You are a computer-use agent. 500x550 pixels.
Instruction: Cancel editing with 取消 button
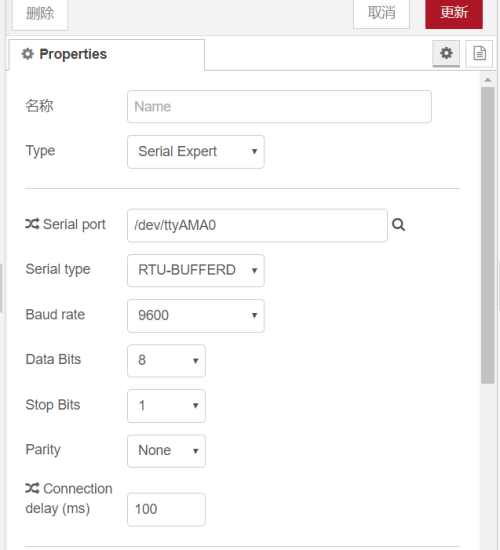(x=381, y=13)
